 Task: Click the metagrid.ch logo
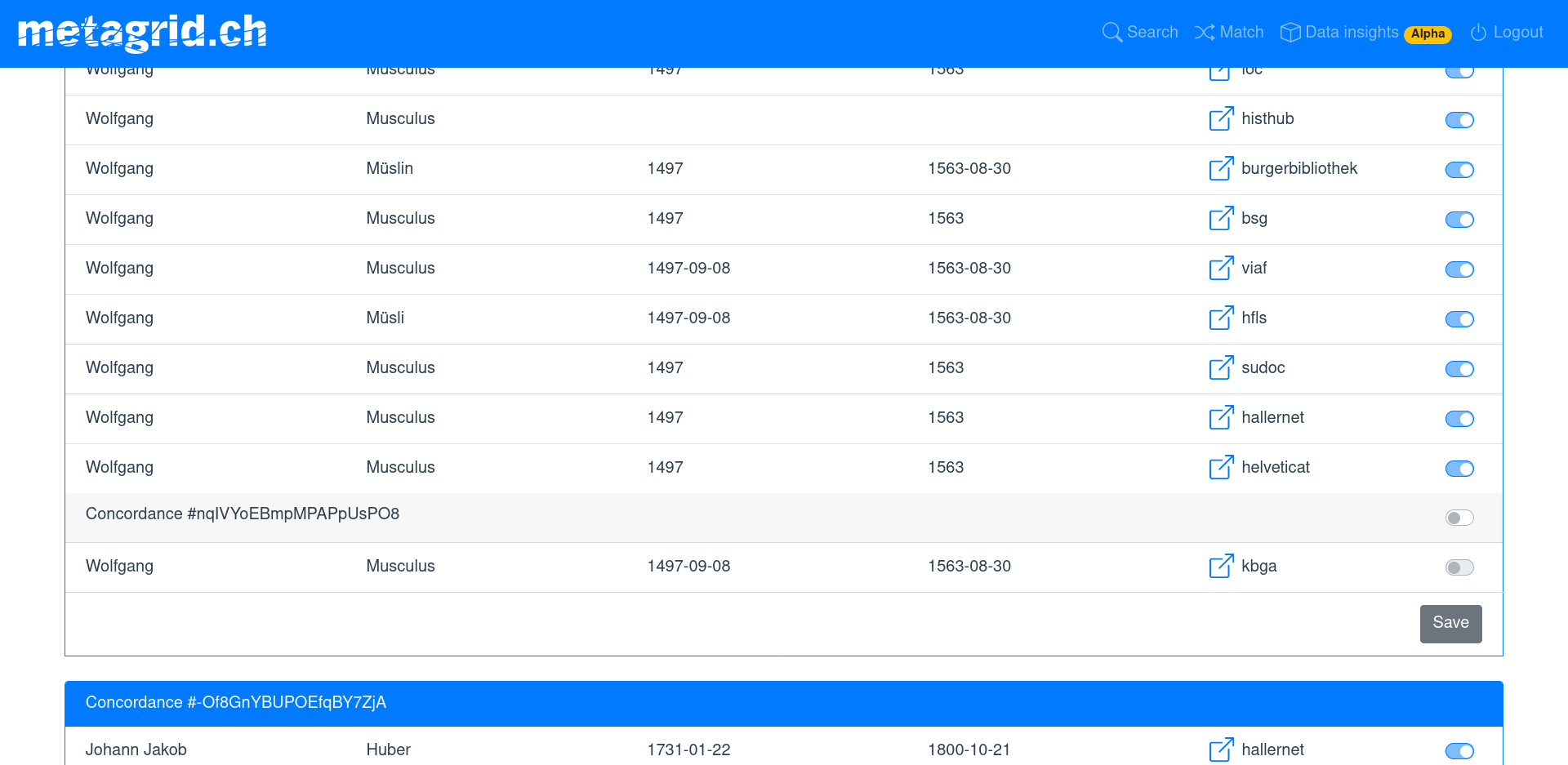click(x=142, y=33)
